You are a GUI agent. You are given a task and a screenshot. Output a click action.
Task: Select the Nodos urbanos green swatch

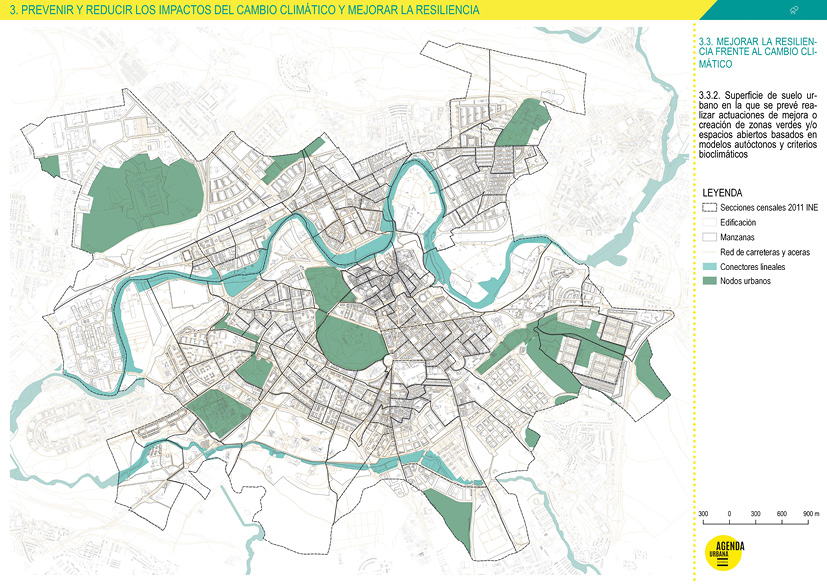coord(708,282)
